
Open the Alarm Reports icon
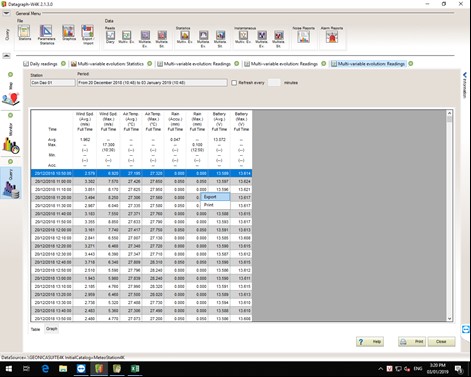[332, 36]
